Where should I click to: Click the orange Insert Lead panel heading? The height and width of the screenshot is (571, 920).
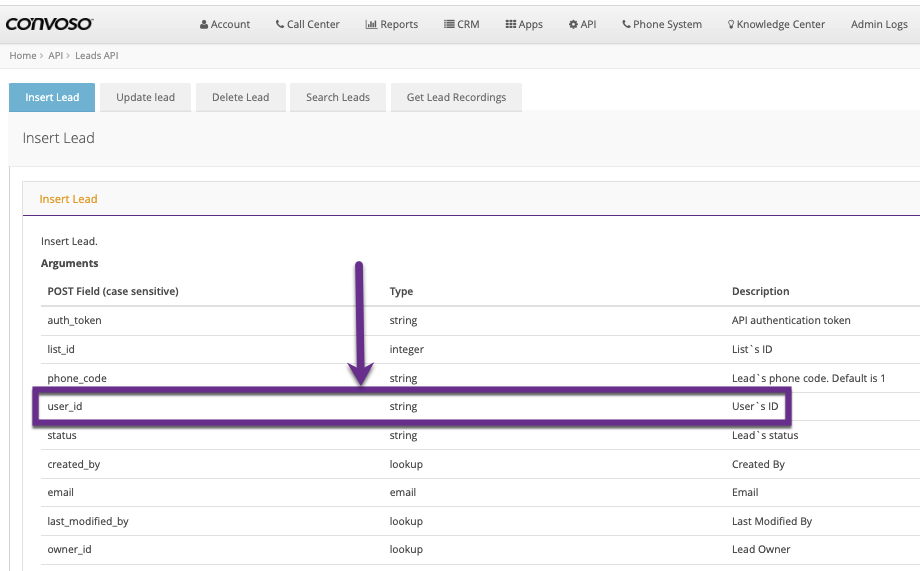[68, 199]
